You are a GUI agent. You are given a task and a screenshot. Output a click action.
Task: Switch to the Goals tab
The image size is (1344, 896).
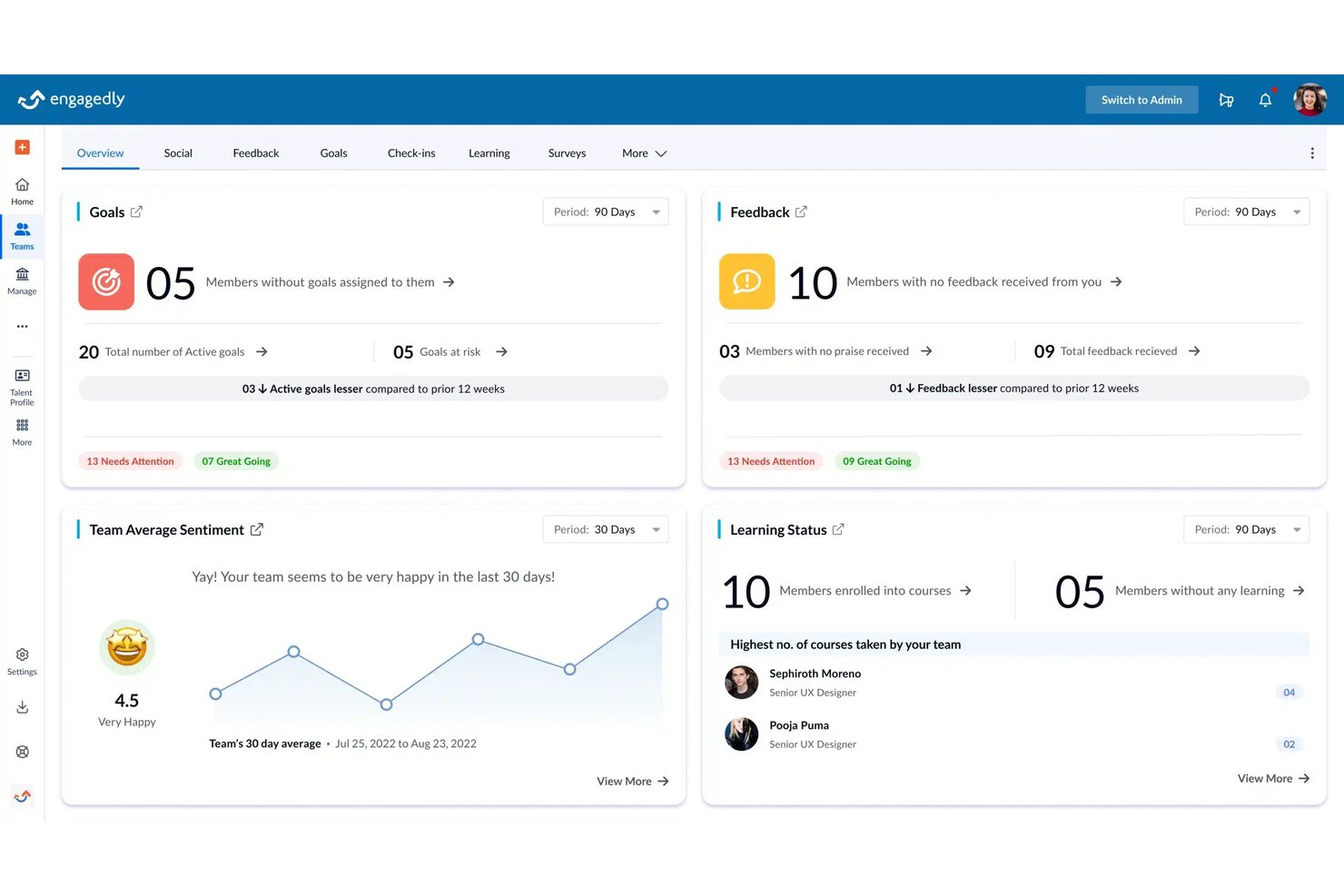click(x=333, y=153)
